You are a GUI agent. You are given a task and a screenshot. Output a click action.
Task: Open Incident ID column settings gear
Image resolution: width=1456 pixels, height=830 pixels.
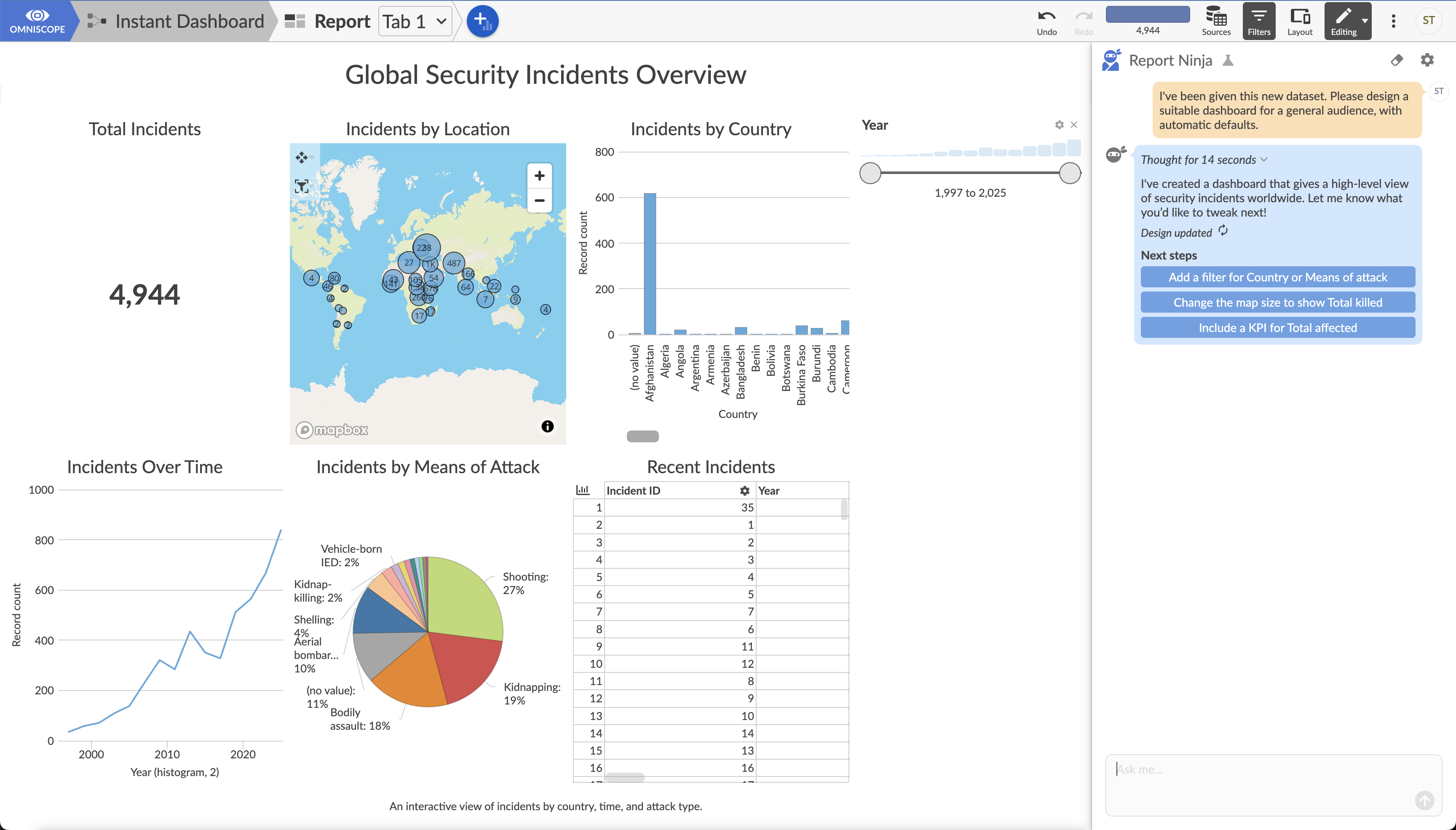pyautogui.click(x=744, y=491)
